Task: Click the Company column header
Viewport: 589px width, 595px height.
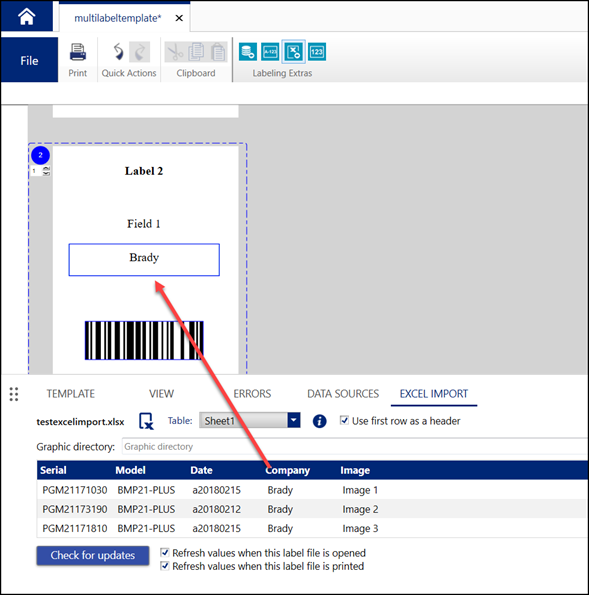Action: 287,471
